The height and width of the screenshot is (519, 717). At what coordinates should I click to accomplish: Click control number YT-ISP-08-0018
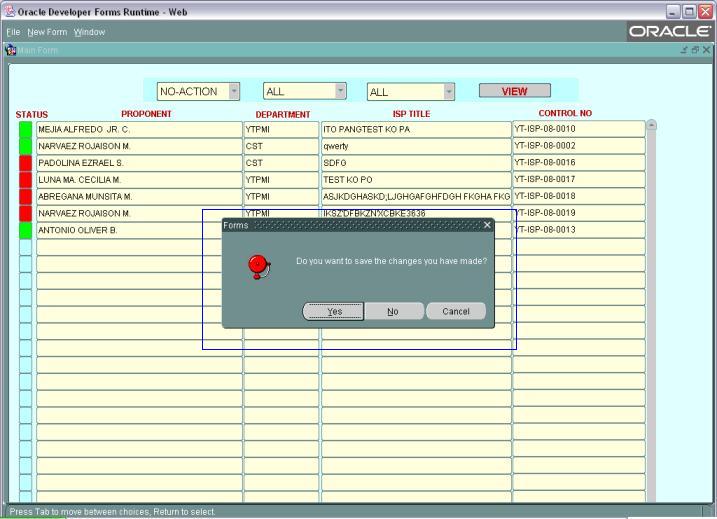tap(579, 196)
